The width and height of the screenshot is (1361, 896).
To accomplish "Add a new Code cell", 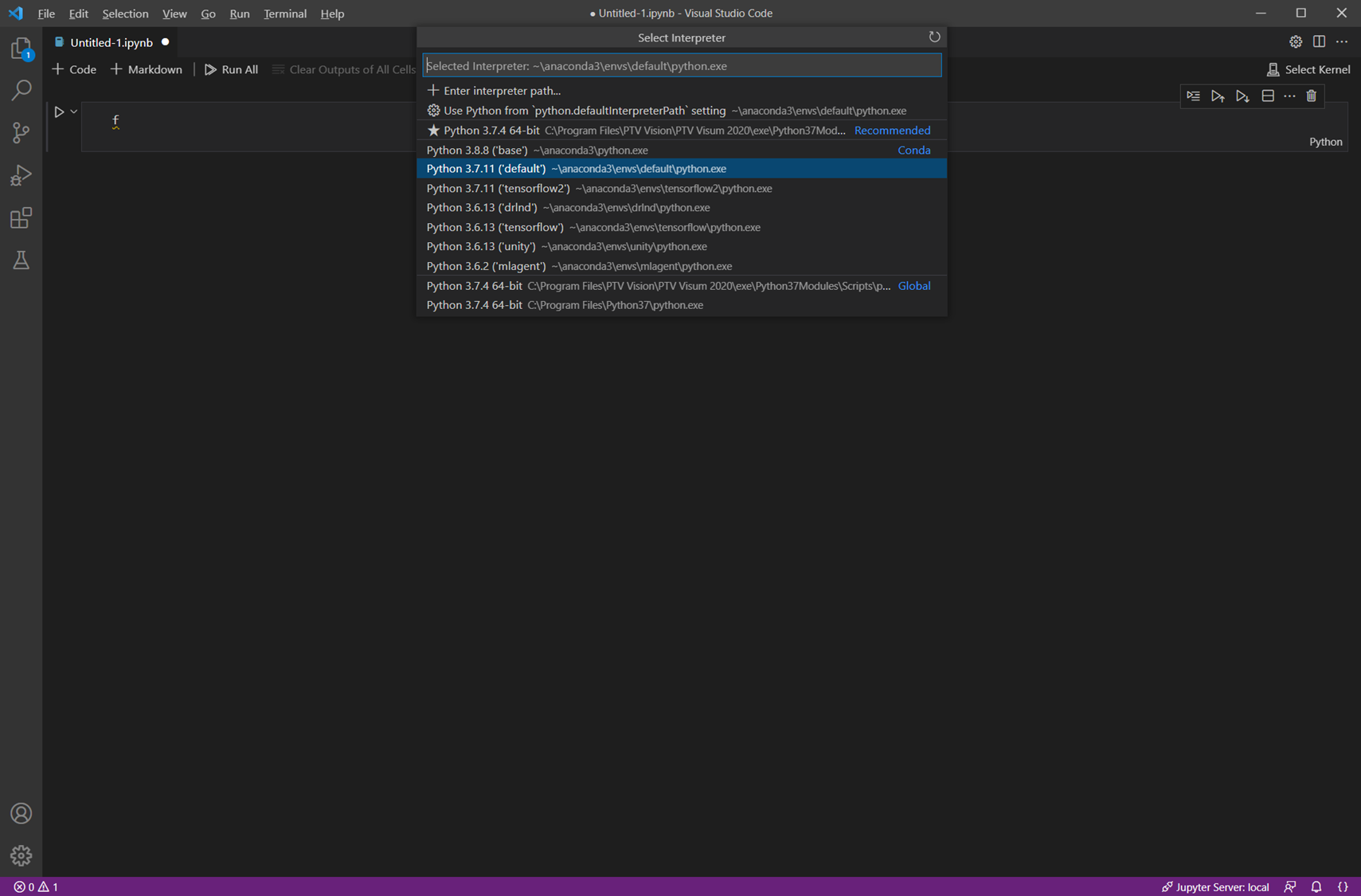I will (x=74, y=69).
